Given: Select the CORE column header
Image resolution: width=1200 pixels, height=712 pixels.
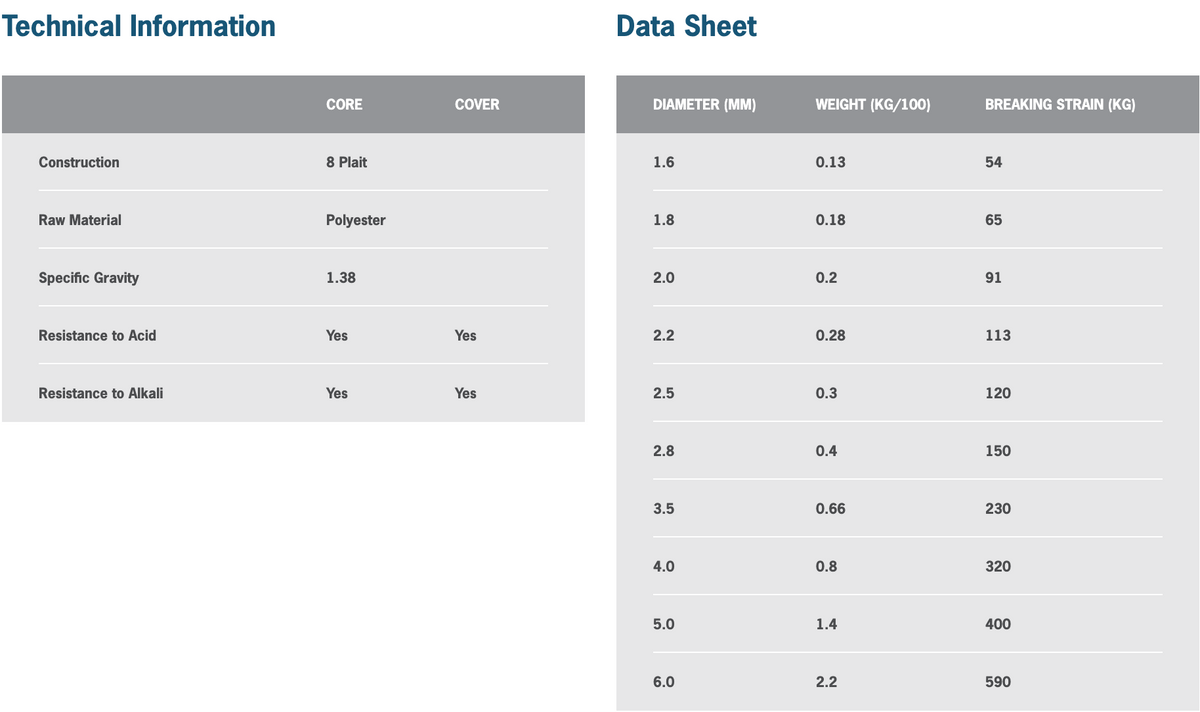Looking at the screenshot, I should click(x=344, y=104).
